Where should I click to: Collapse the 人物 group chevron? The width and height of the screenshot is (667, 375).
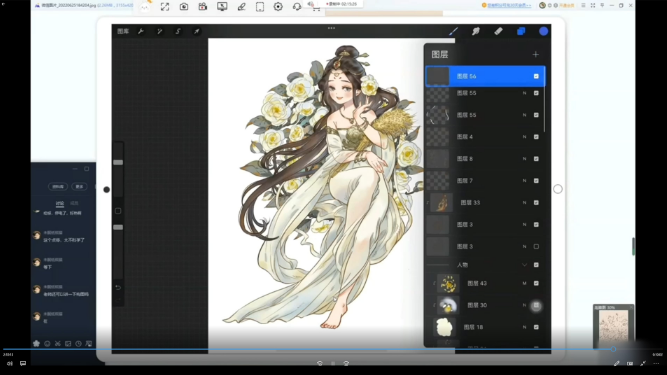tap(524, 265)
